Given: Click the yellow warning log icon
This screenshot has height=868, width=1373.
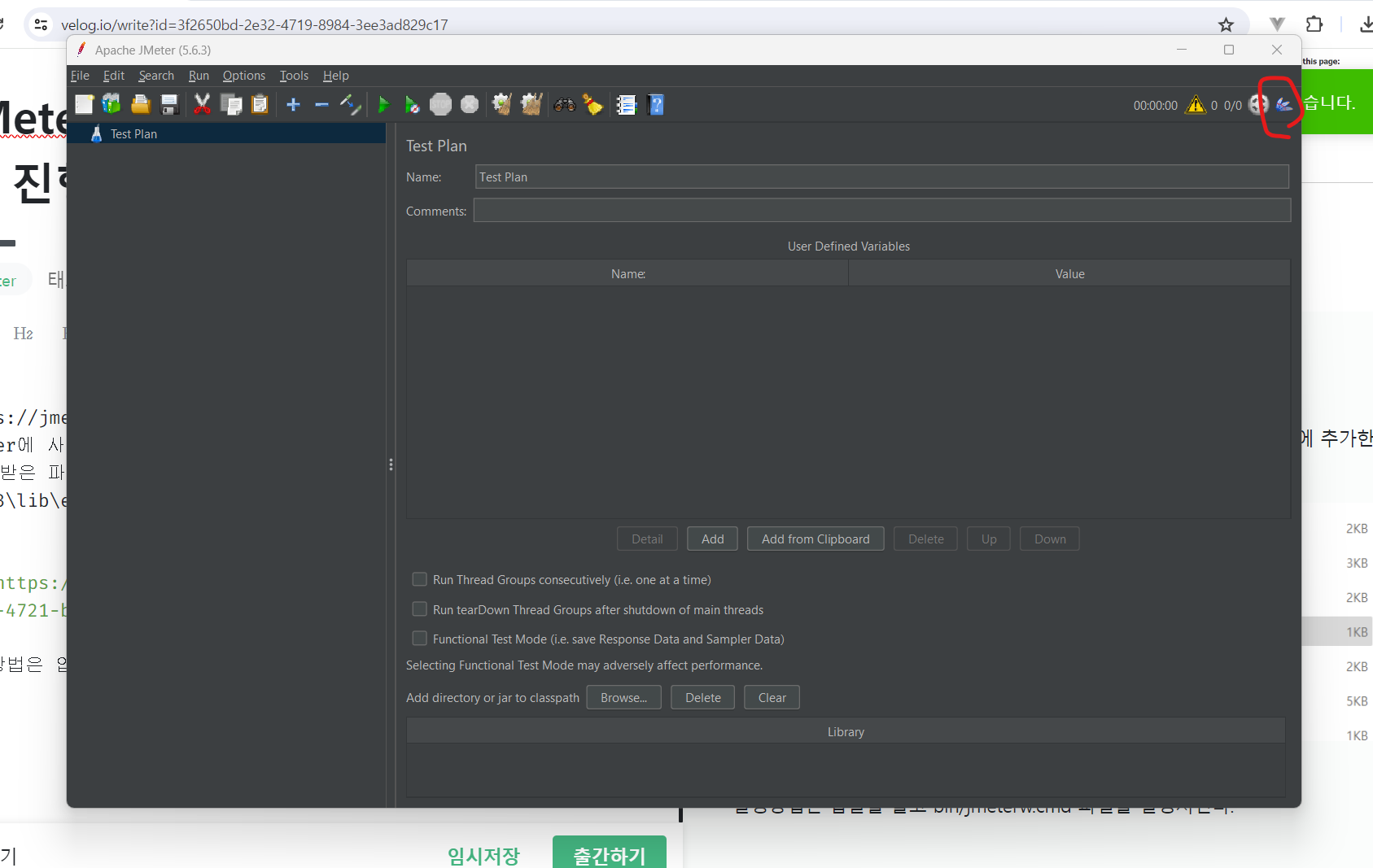Looking at the screenshot, I should (x=1196, y=104).
